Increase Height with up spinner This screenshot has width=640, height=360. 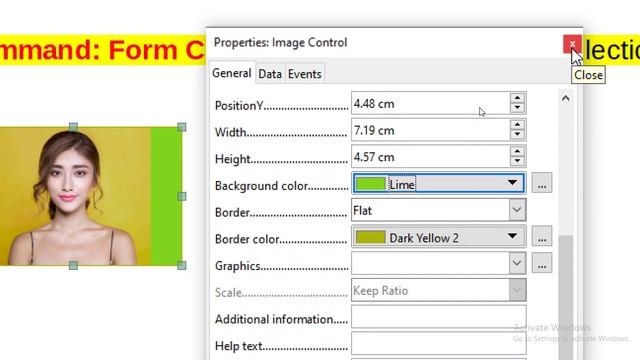pyautogui.click(x=517, y=151)
